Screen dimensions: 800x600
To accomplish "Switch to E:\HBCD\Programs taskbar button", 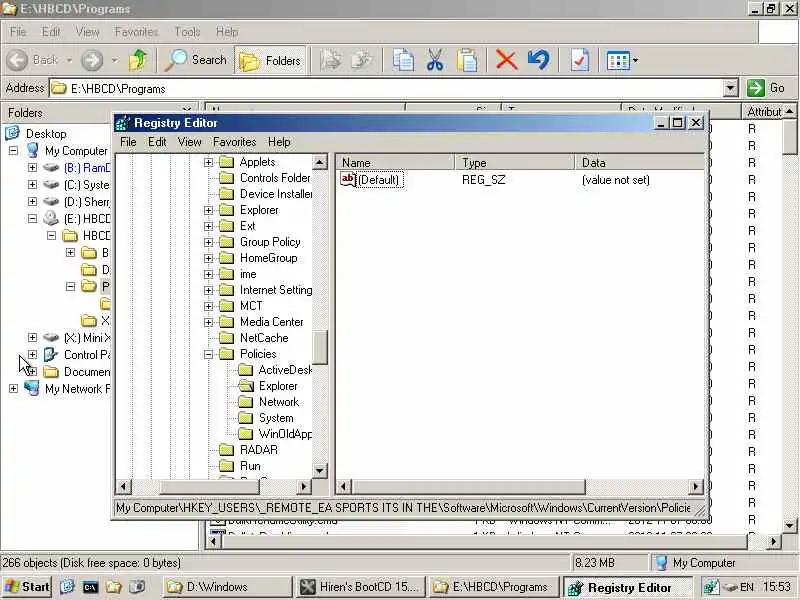I will pos(493,587).
